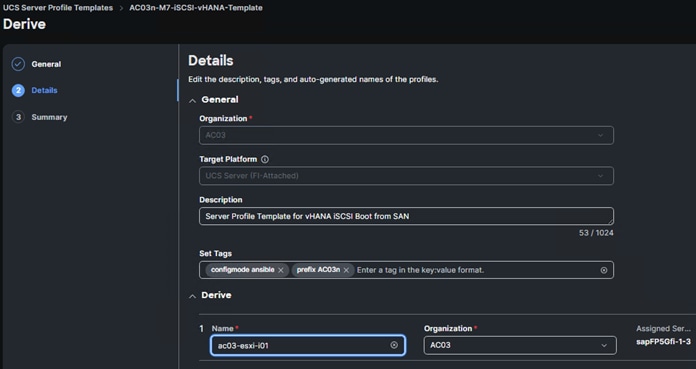Open the top Organization dropdown AC03
This screenshot has height=369, width=696.
coord(406,135)
